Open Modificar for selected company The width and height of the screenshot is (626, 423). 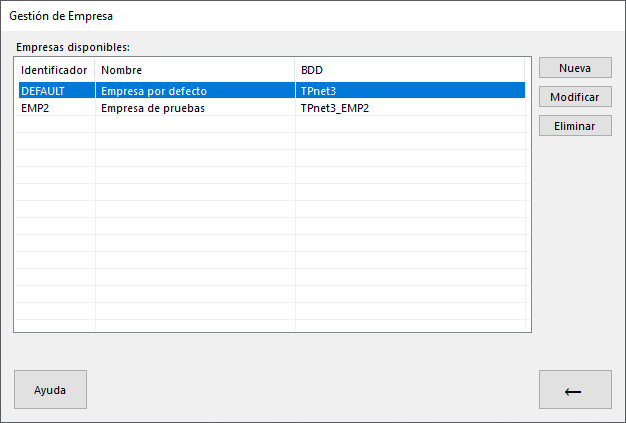(575, 97)
